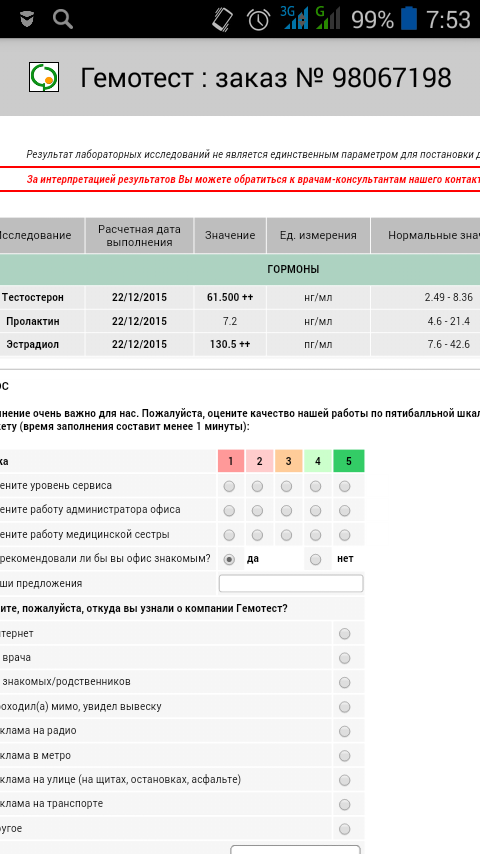Click the order title 'заказ № 98067198'

[333, 78]
